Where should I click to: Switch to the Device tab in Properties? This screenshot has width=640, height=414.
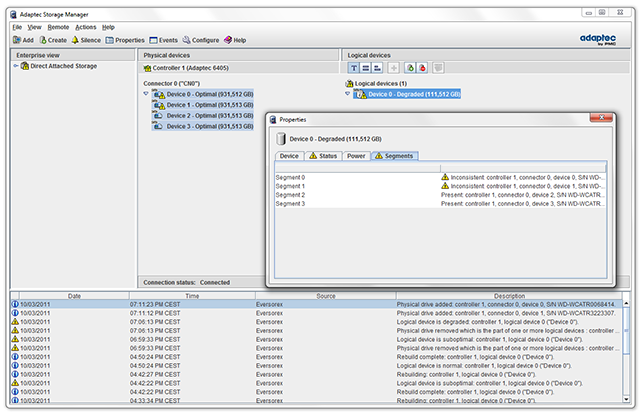(289, 156)
